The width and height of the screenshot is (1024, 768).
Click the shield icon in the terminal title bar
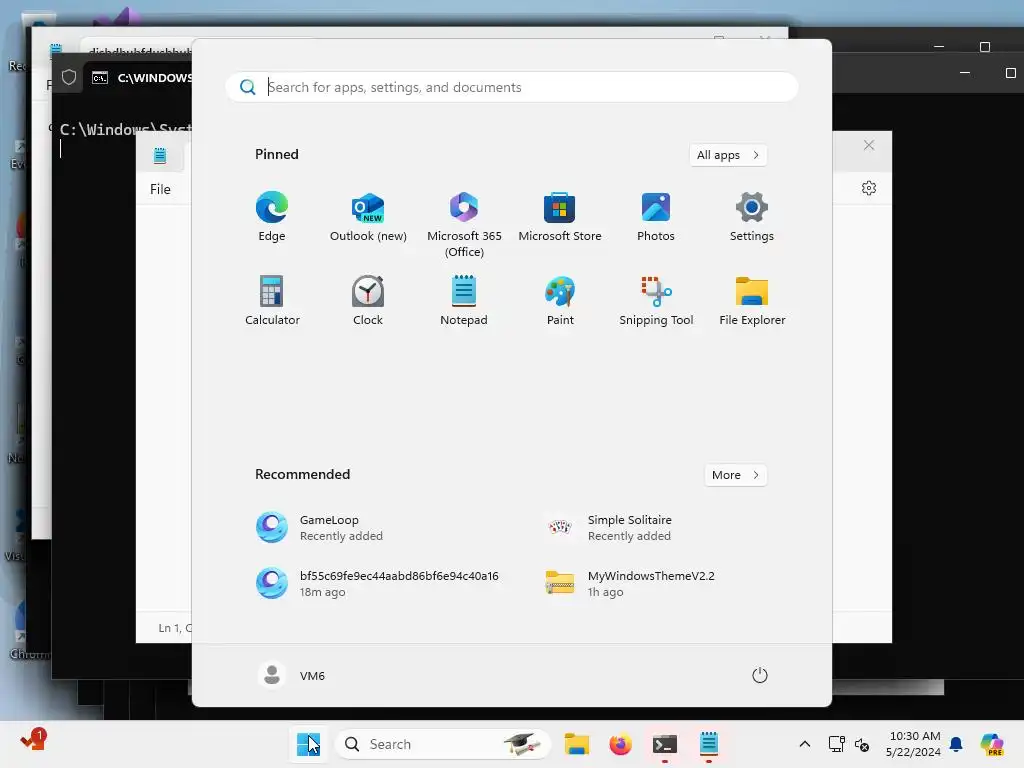coord(69,78)
